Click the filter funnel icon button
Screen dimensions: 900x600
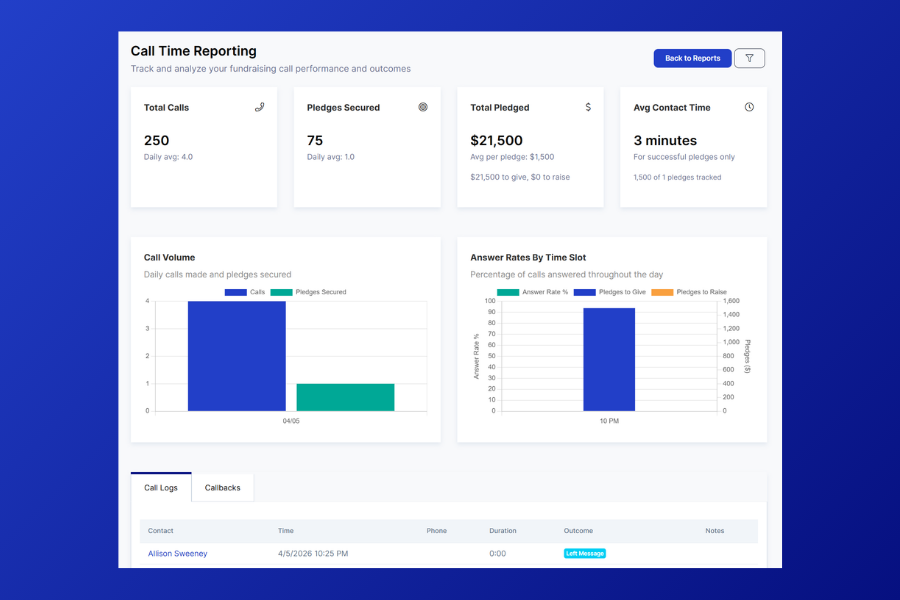749,58
